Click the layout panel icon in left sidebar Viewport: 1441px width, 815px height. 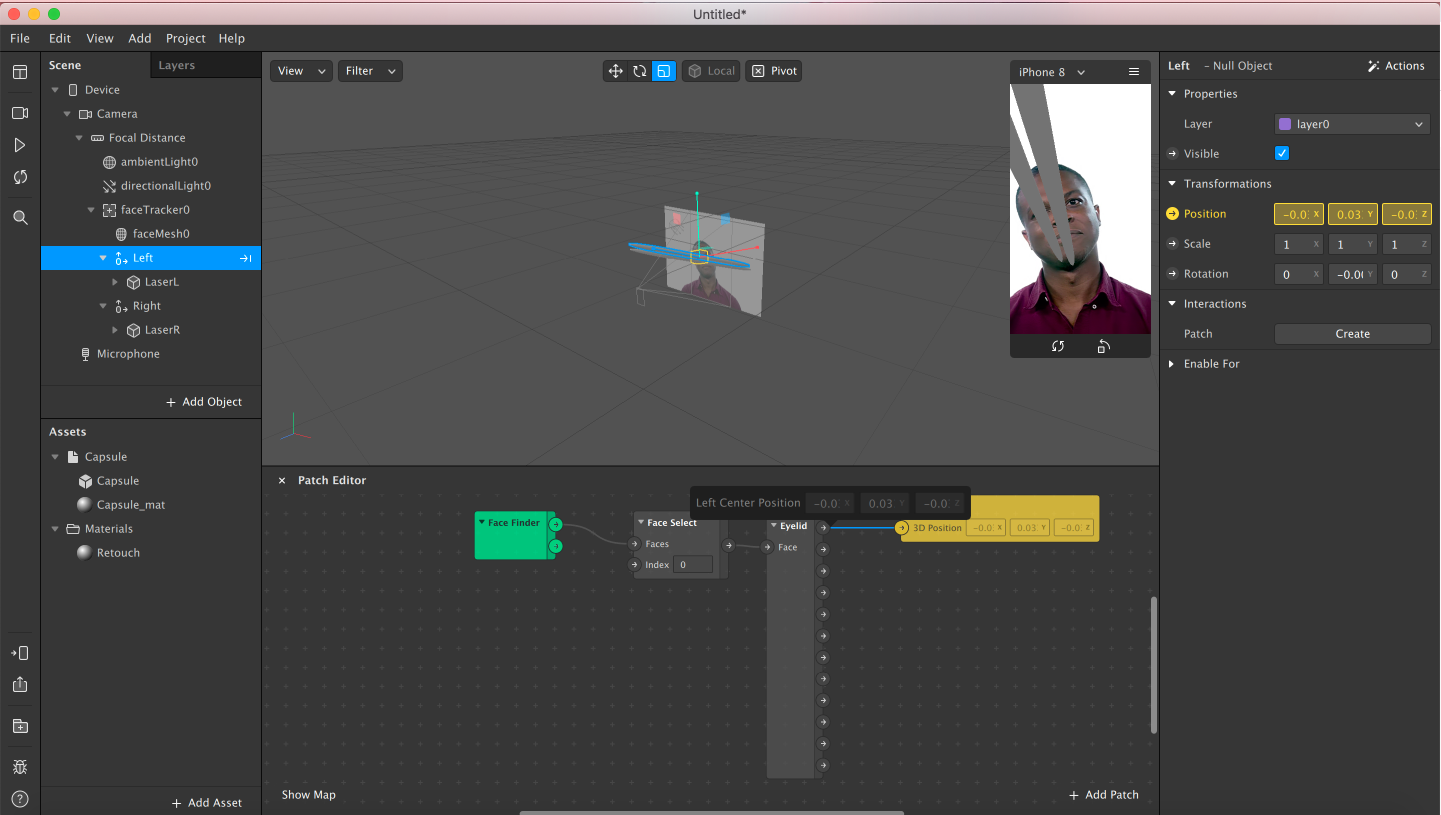tap(20, 72)
